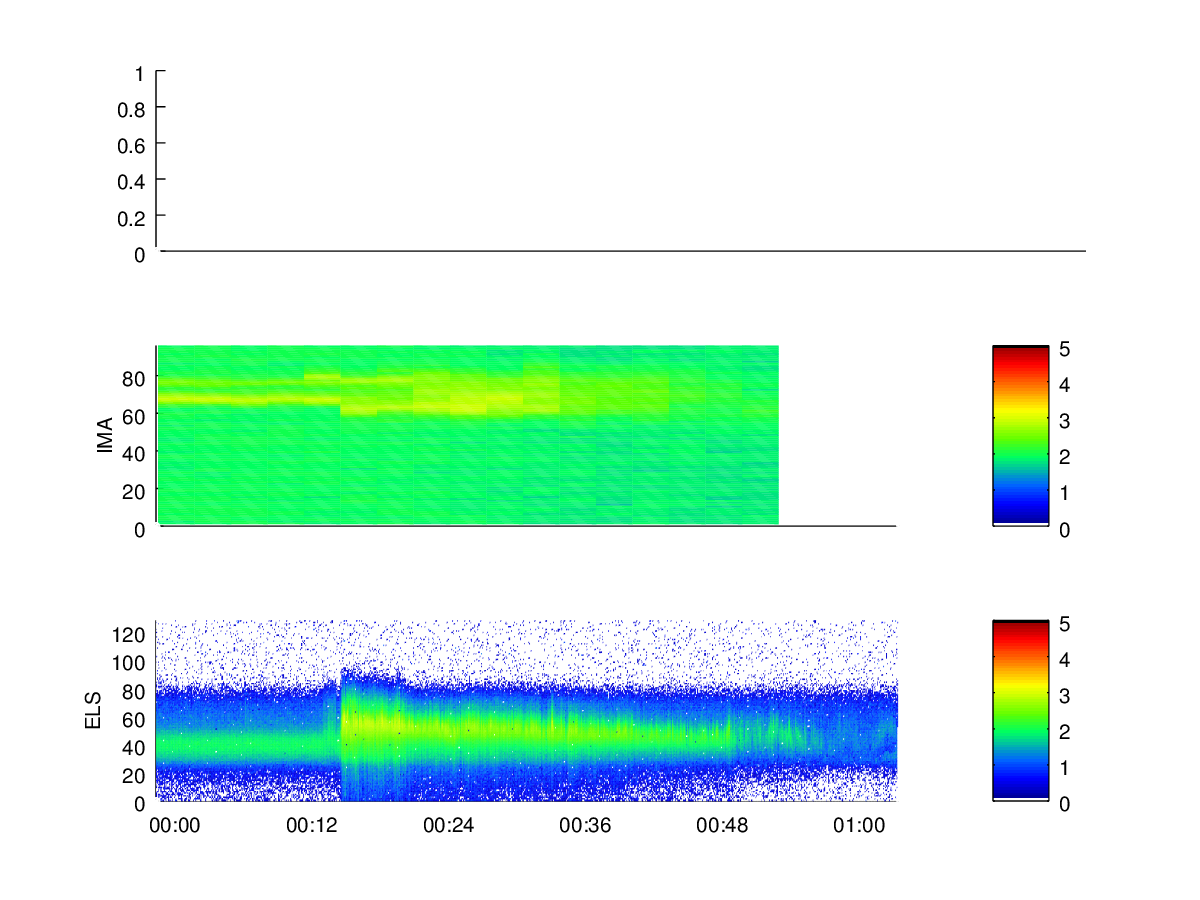Click the IMA colorbar 3 label
This screenshot has width=1200, height=900.
pyautogui.click(x=1065, y=421)
